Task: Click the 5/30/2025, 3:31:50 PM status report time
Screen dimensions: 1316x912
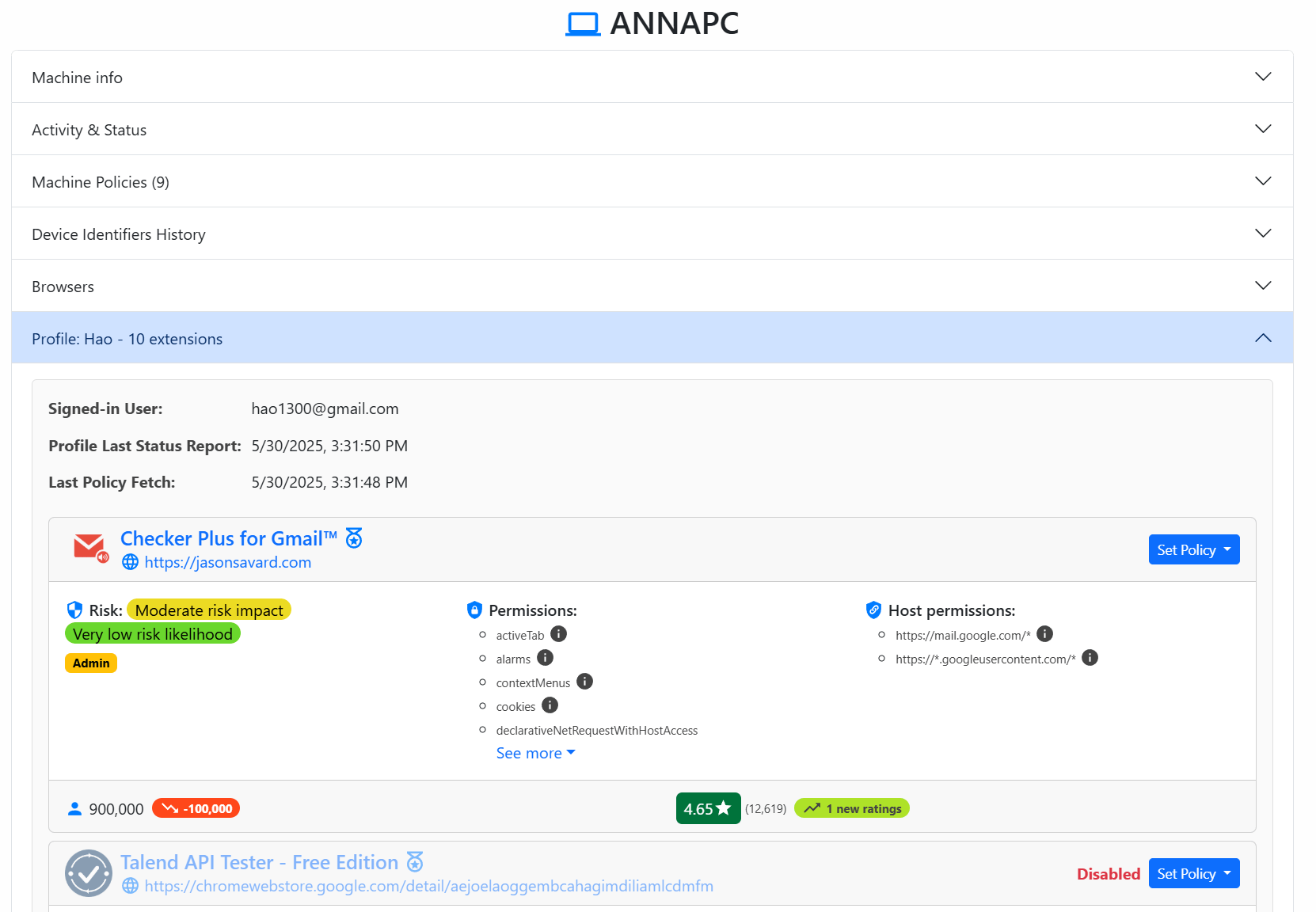Action: (329, 446)
